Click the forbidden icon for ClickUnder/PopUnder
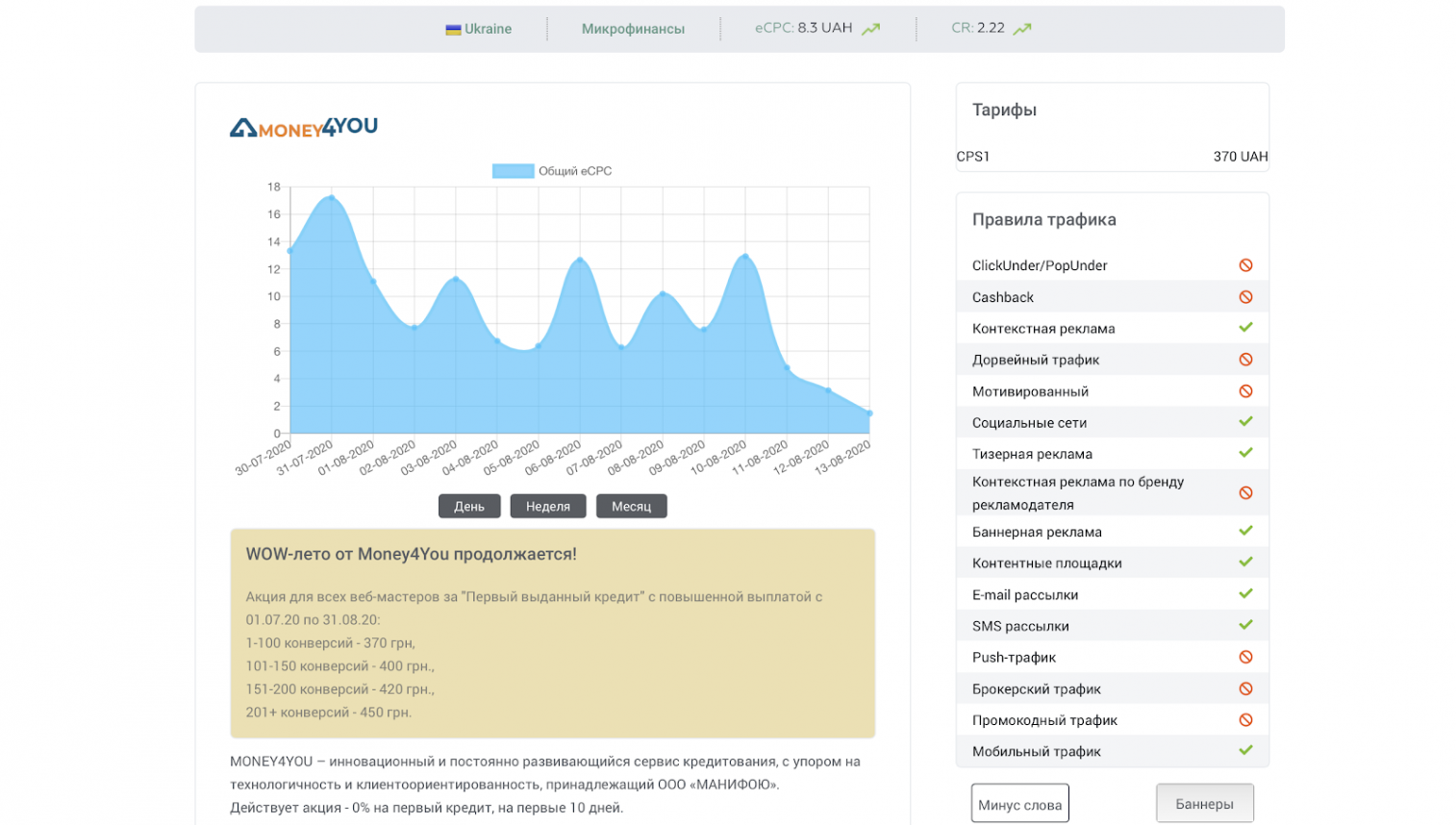The image size is (1456, 825). (x=1245, y=265)
